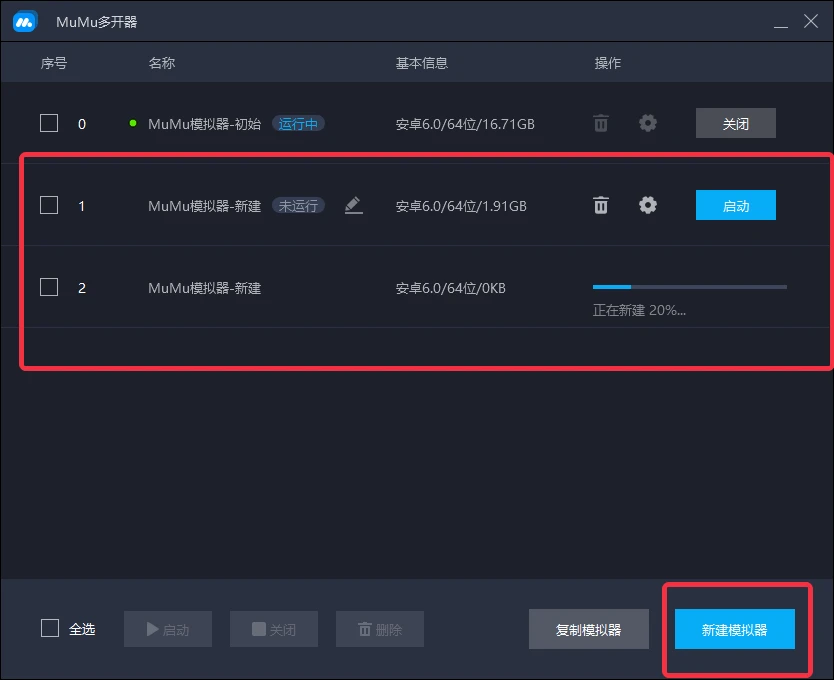Click the 未运行 status badge
The image size is (834, 680).
(299, 205)
